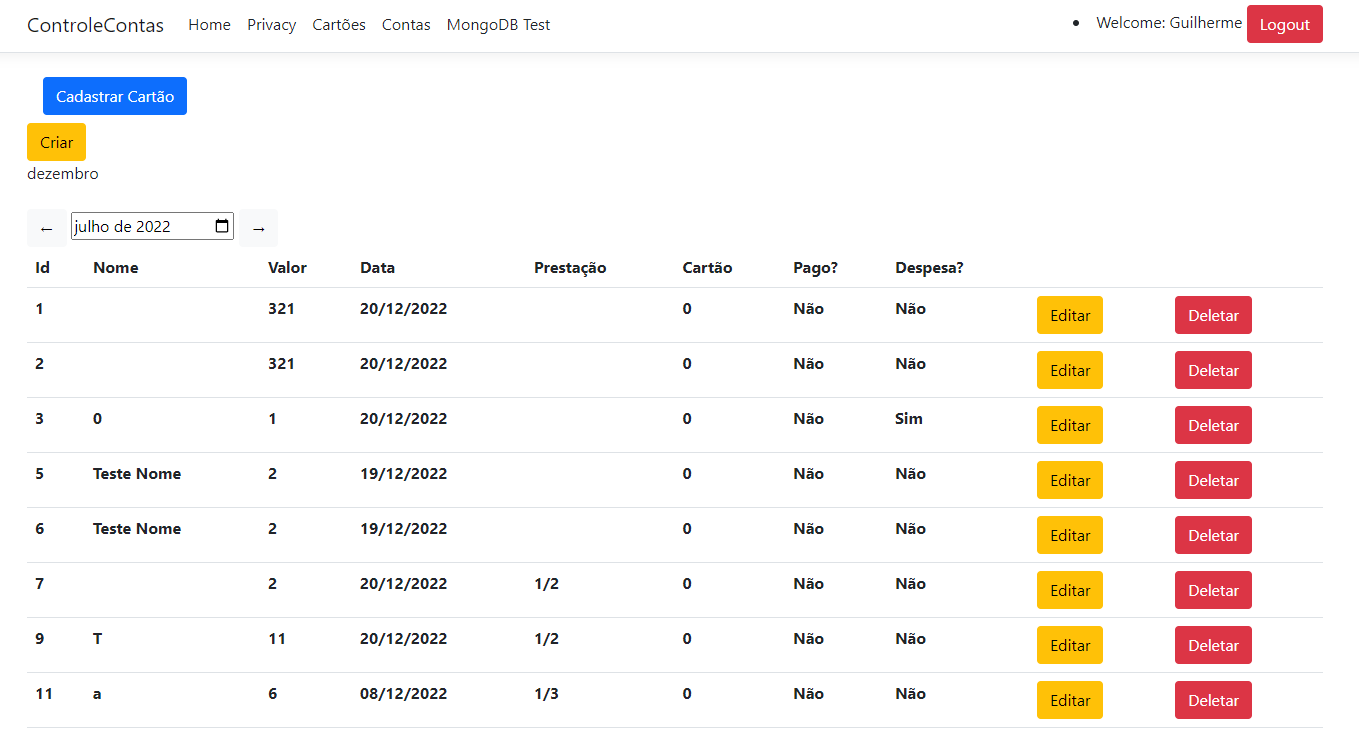Click the Prestação column header
This screenshot has height=747, width=1359.
coord(570,268)
